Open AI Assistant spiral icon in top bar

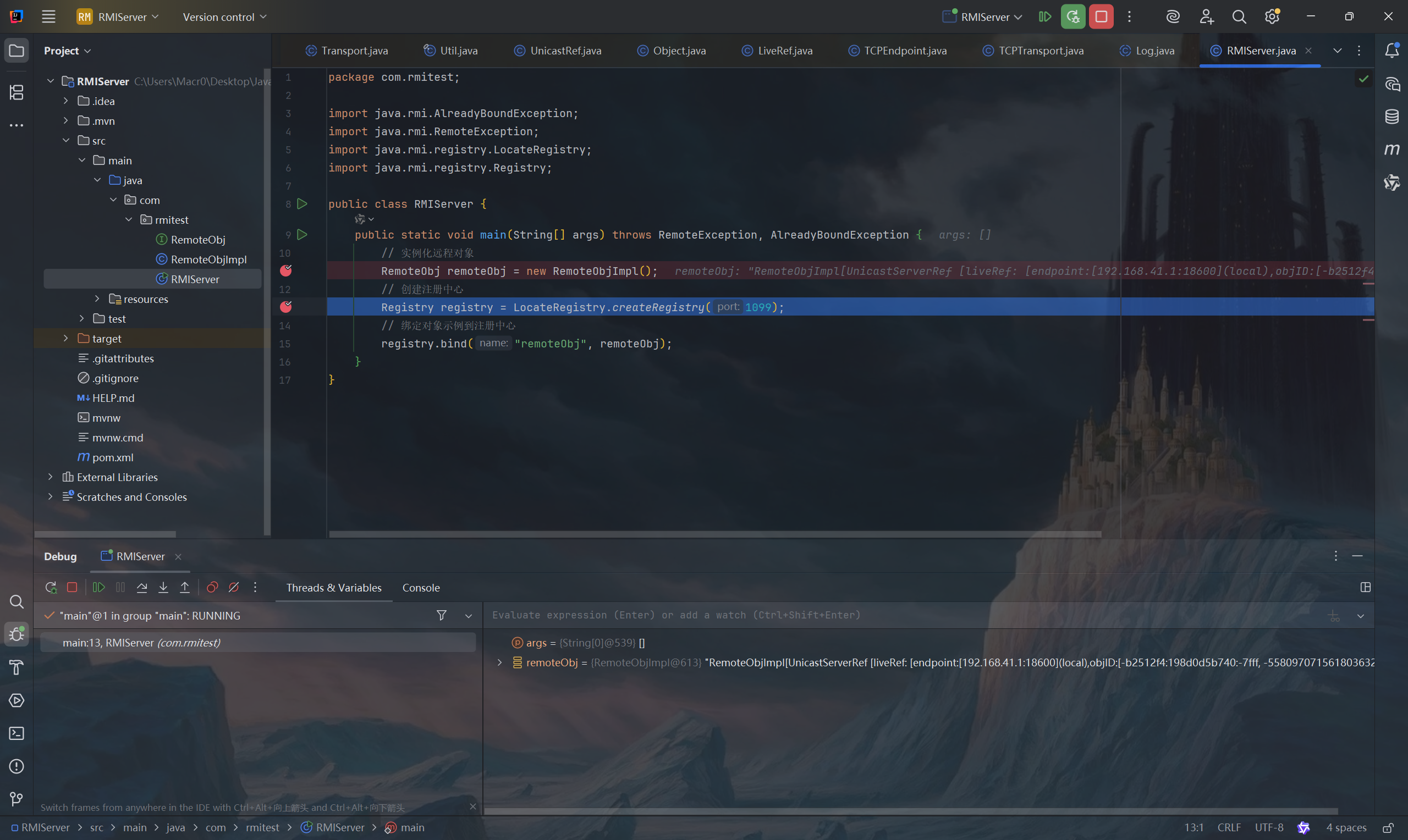click(x=1173, y=16)
